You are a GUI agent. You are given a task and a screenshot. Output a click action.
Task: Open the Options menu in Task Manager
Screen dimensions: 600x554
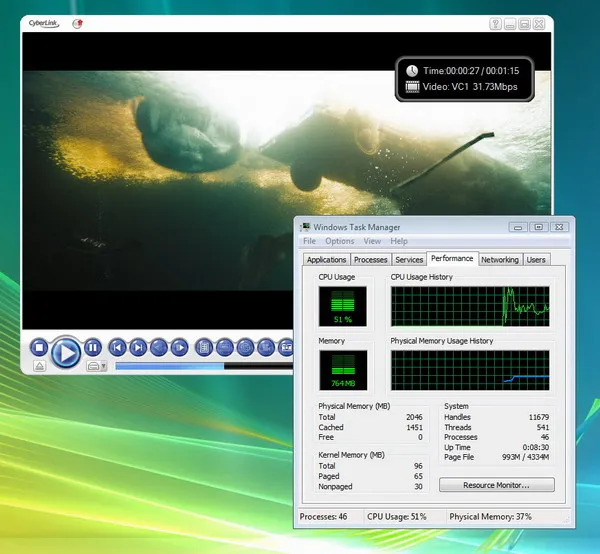[x=339, y=241]
